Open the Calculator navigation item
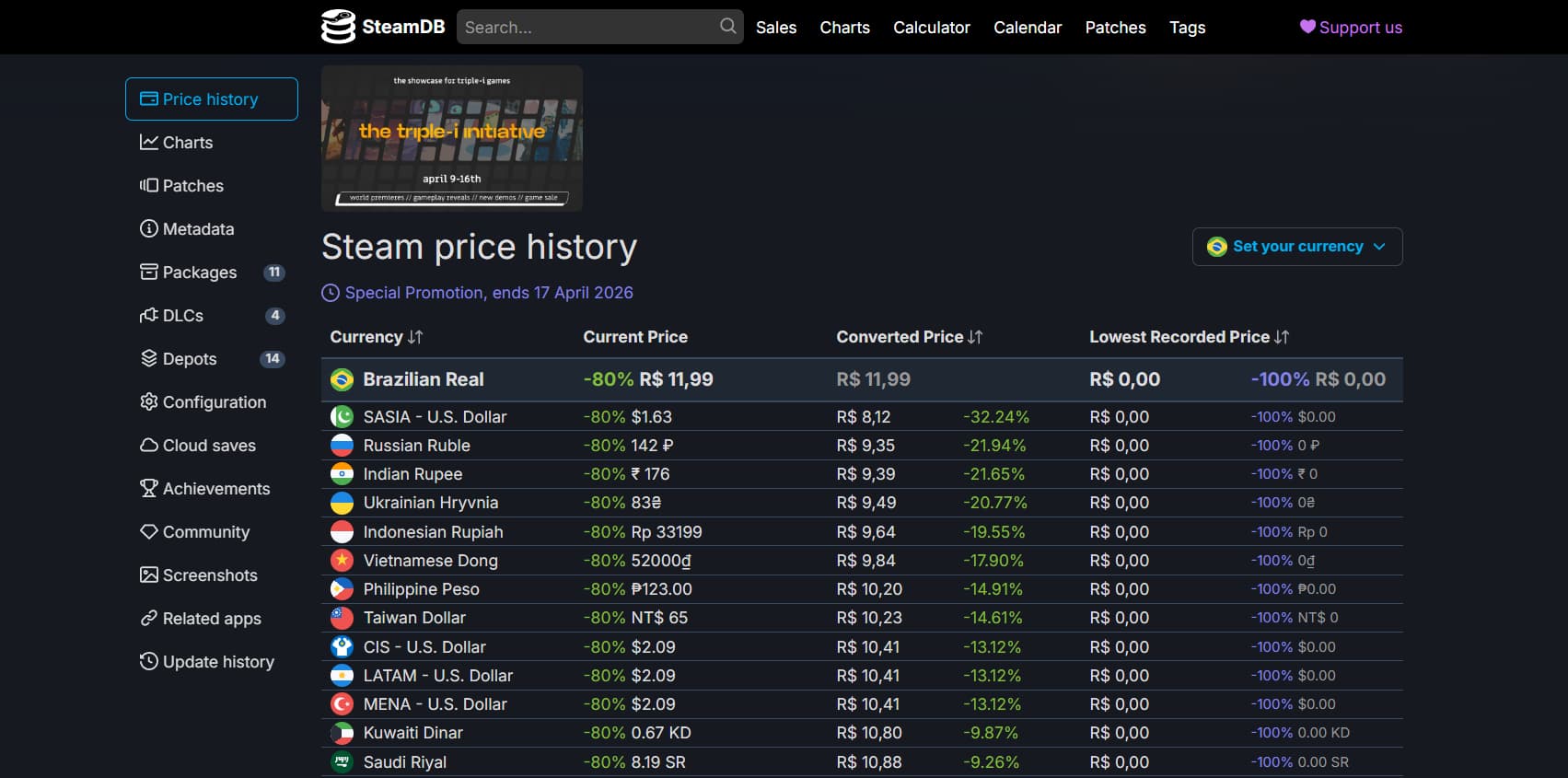 [931, 28]
